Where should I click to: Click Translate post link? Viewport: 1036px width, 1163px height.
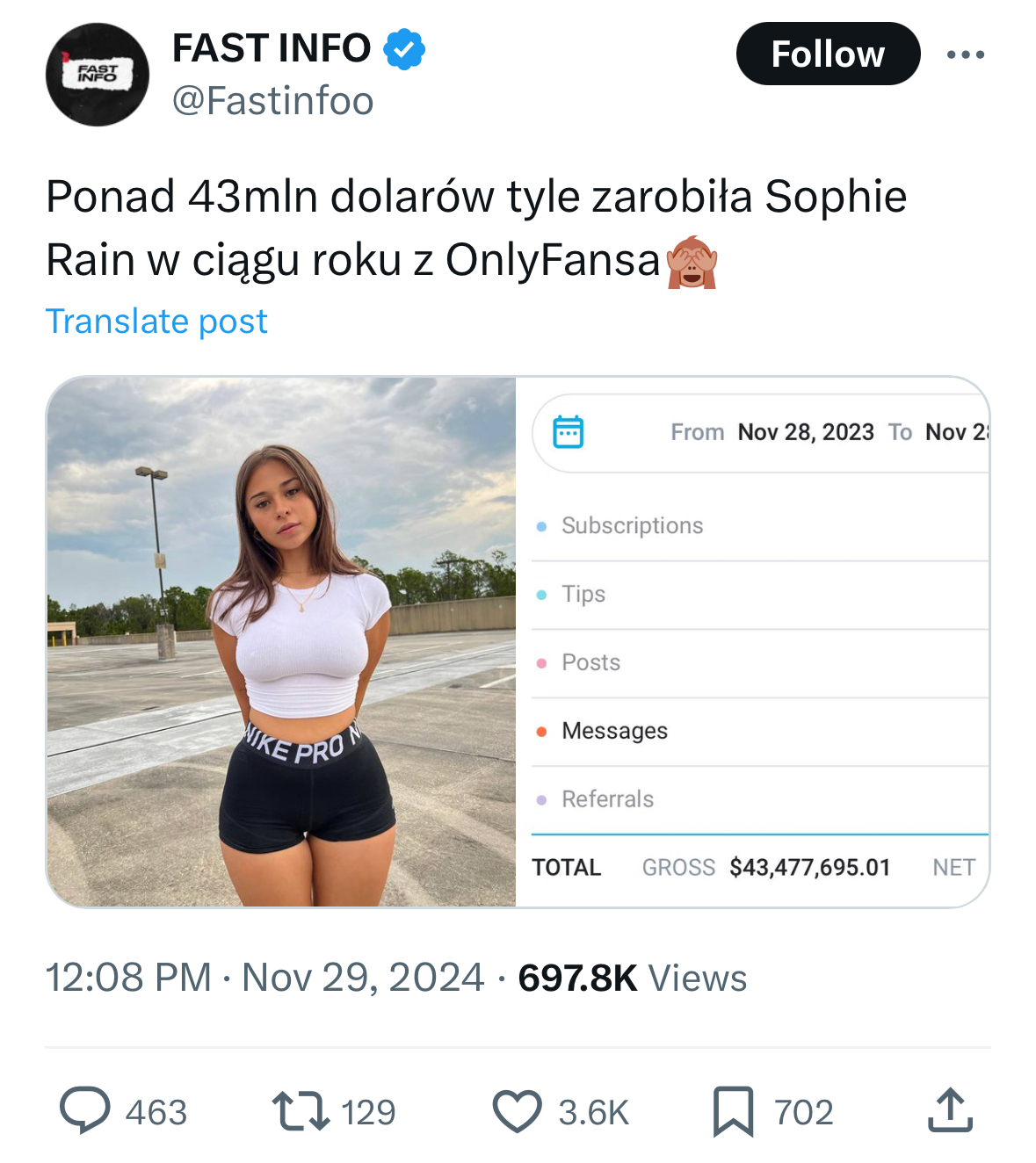(156, 321)
